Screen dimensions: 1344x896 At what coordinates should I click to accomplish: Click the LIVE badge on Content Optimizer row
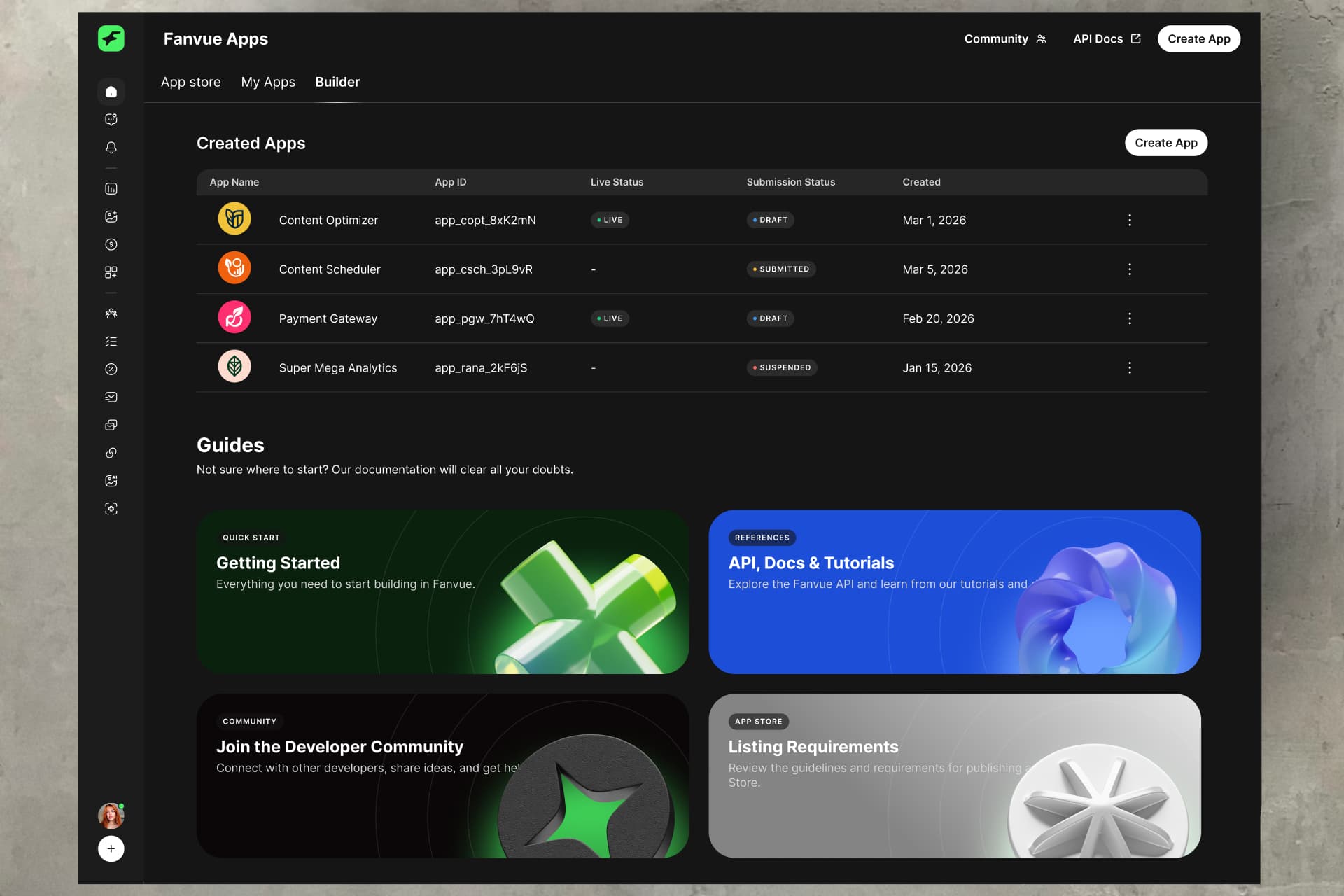pos(610,220)
